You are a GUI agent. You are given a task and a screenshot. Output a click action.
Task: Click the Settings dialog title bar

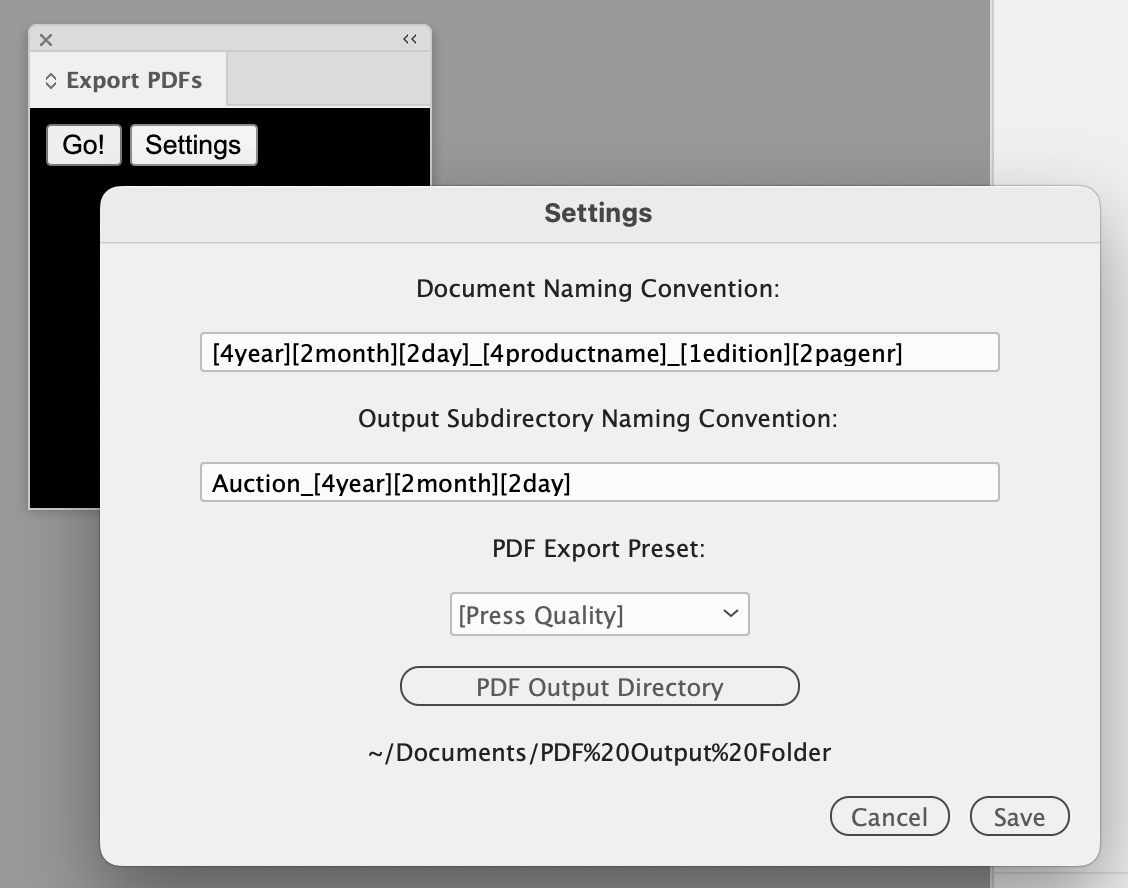[x=598, y=213]
